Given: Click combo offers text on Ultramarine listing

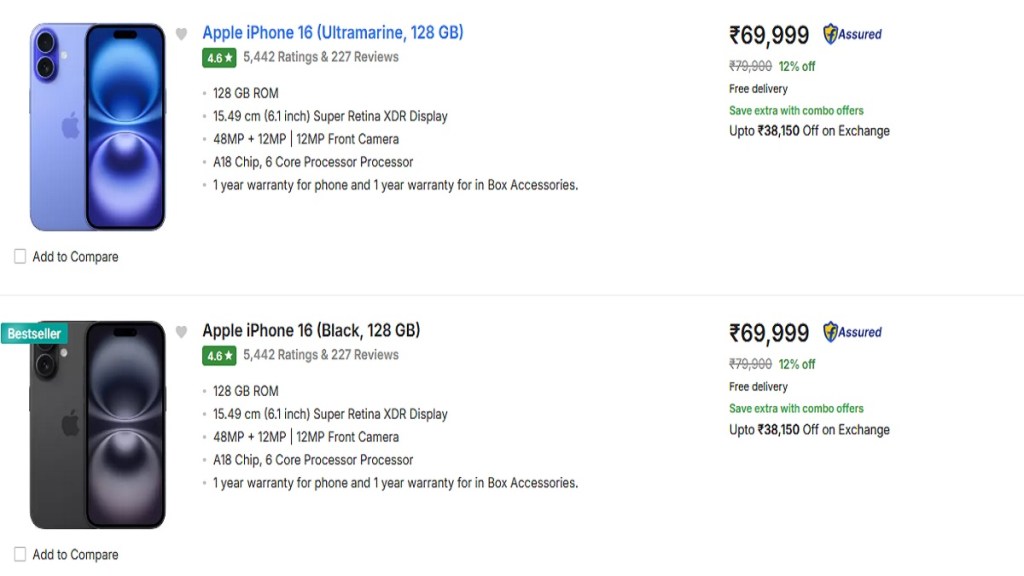Looking at the screenshot, I should coord(796,110).
